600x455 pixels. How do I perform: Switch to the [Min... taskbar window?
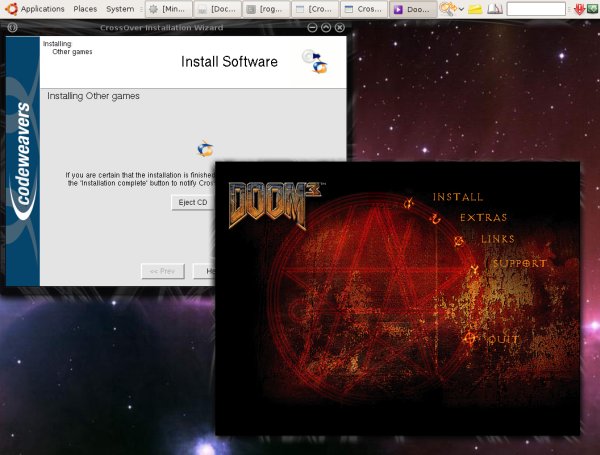click(168, 9)
